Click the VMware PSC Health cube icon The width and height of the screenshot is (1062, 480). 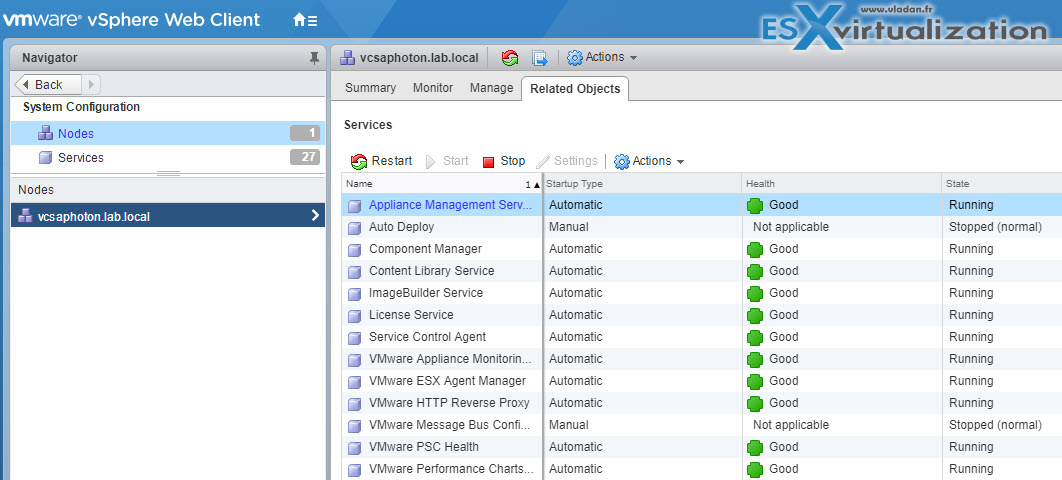tap(354, 448)
